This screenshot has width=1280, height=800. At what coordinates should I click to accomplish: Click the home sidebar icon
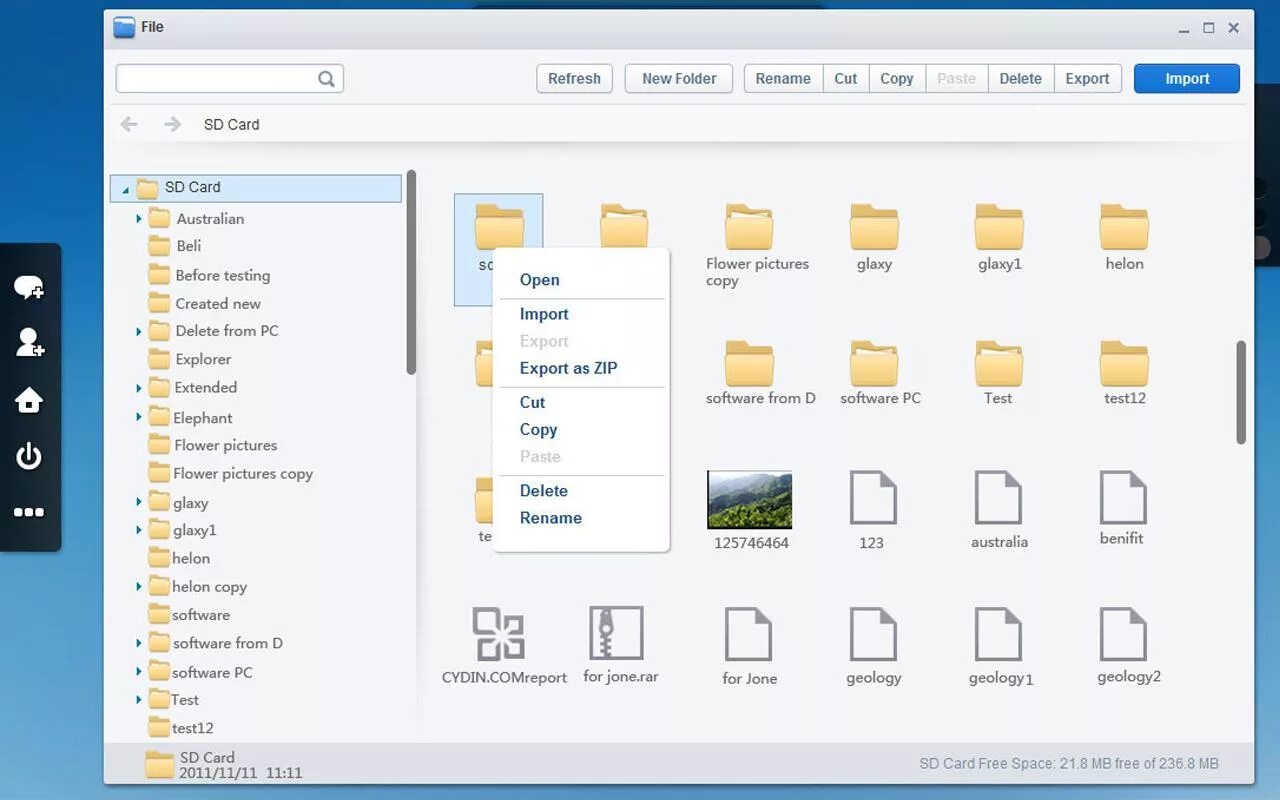point(28,400)
